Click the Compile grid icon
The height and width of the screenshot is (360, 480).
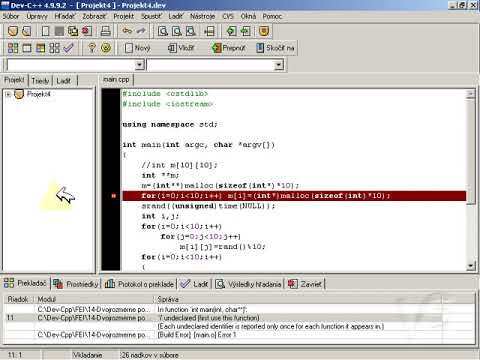point(13,48)
